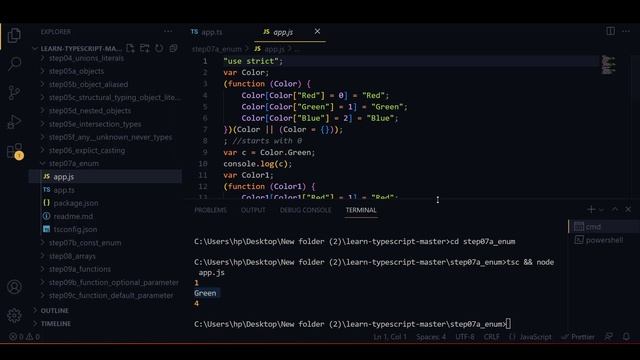The image size is (640, 360).
Task: Open editor More Actions ellipsis
Action: 626,31
